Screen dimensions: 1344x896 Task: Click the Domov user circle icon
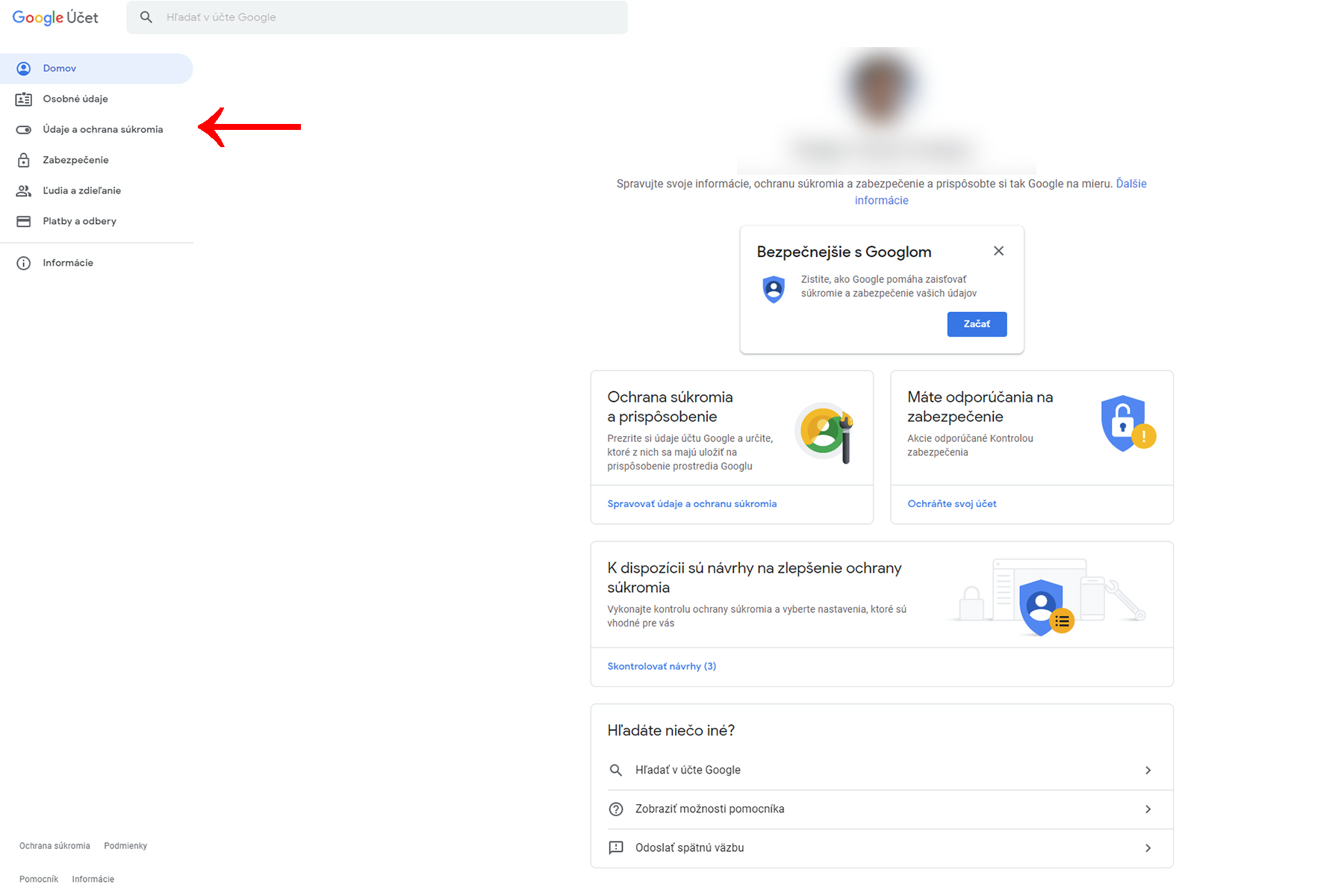24,69
